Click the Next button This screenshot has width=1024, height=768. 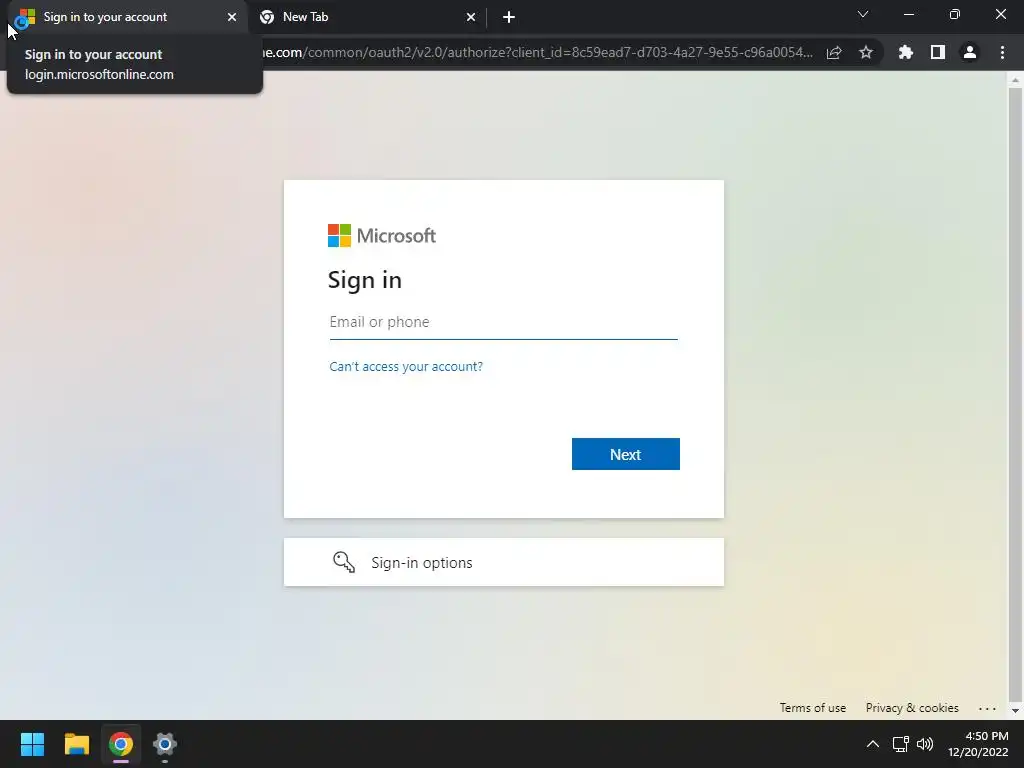pos(626,454)
